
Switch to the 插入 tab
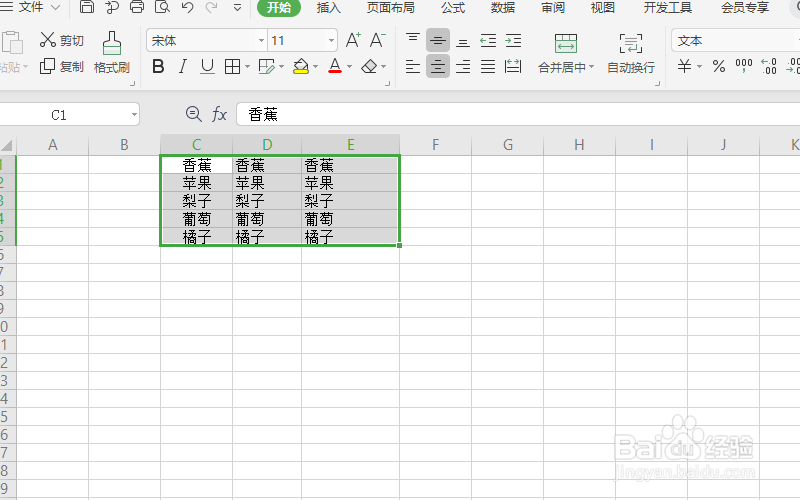[328, 7]
